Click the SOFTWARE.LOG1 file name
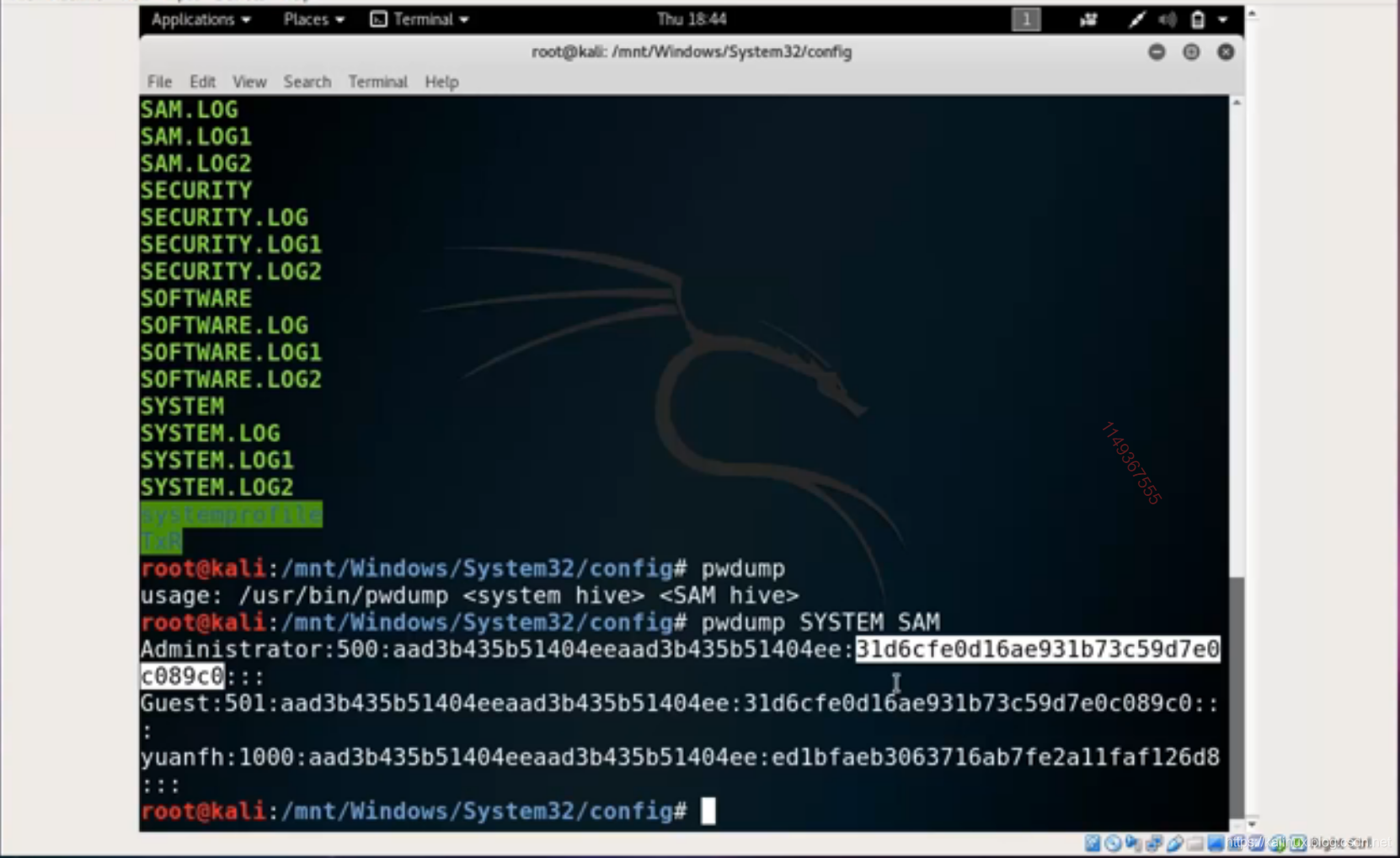Viewport: 1400px width, 858px height. pos(231,352)
